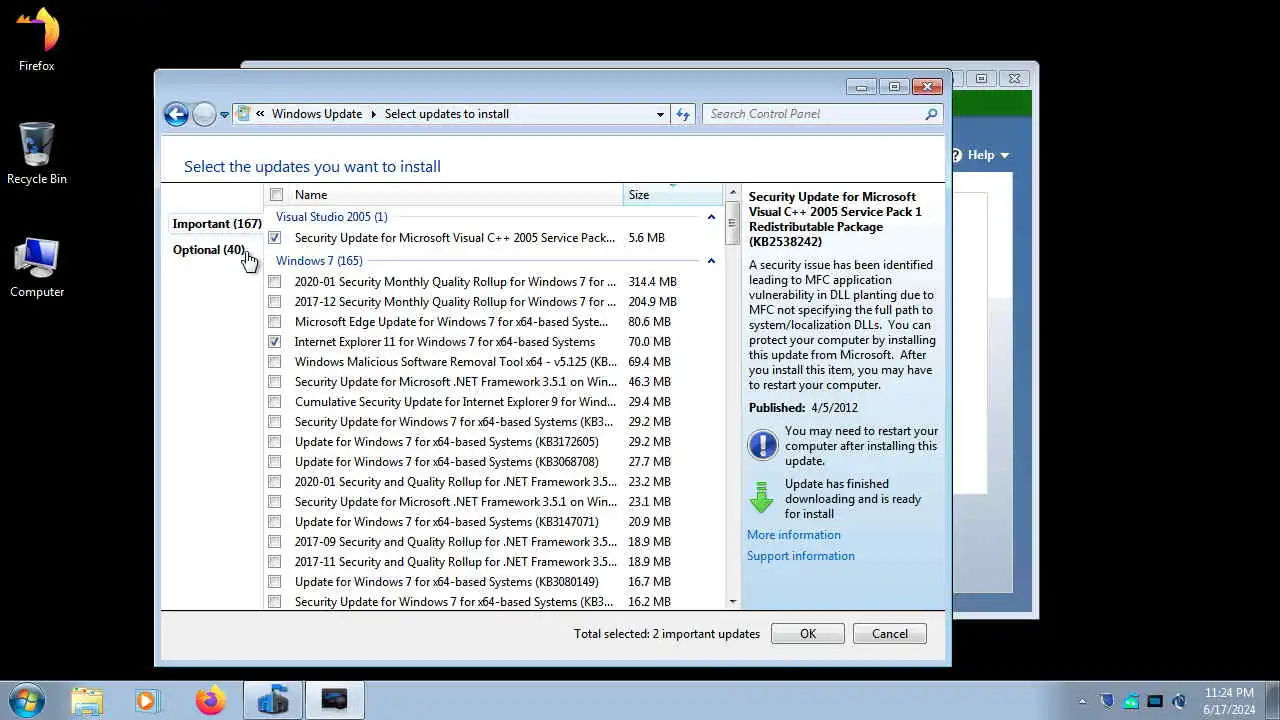Open Firefox from the desktop shortcut

(x=37, y=40)
